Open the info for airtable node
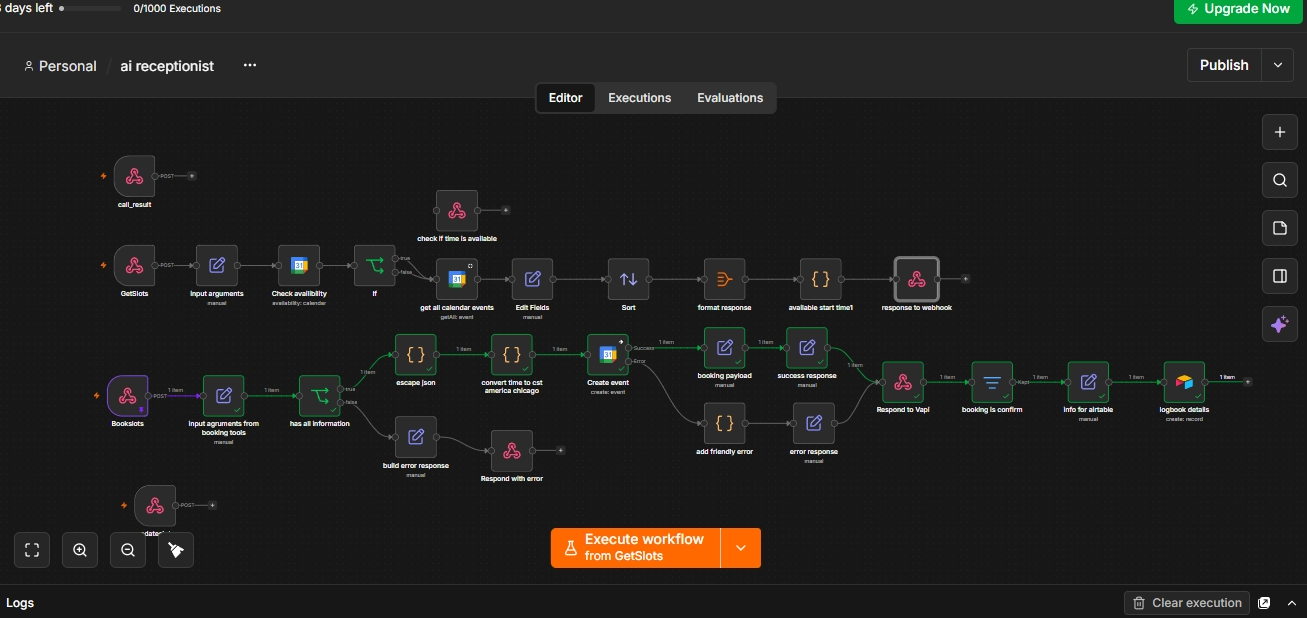The height and width of the screenshot is (618, 1307). 1088,382
